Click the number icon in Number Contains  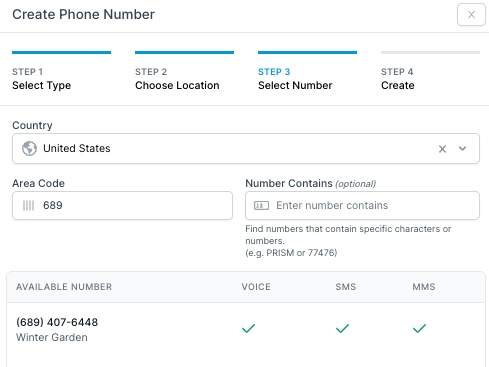point(261,205)
